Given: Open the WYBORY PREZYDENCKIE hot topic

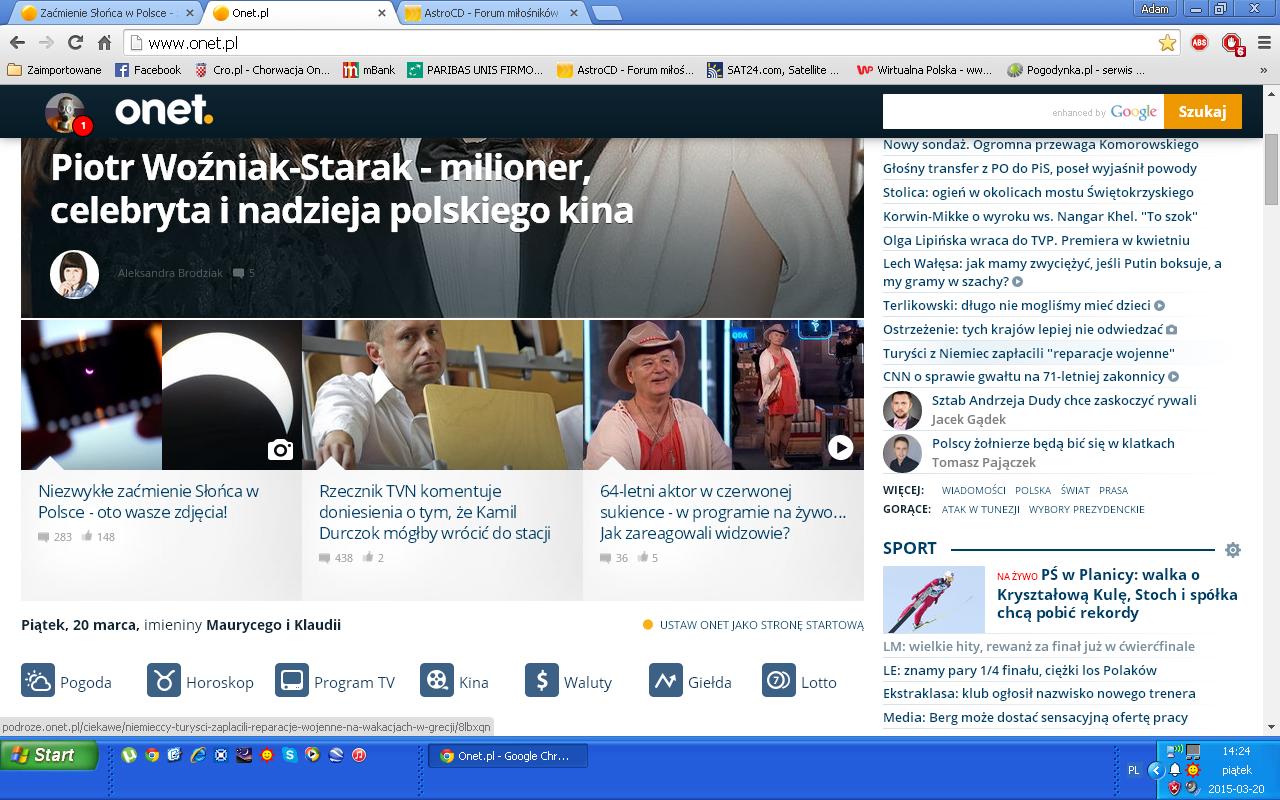Looking at the screenshot, I should 1086,509.
